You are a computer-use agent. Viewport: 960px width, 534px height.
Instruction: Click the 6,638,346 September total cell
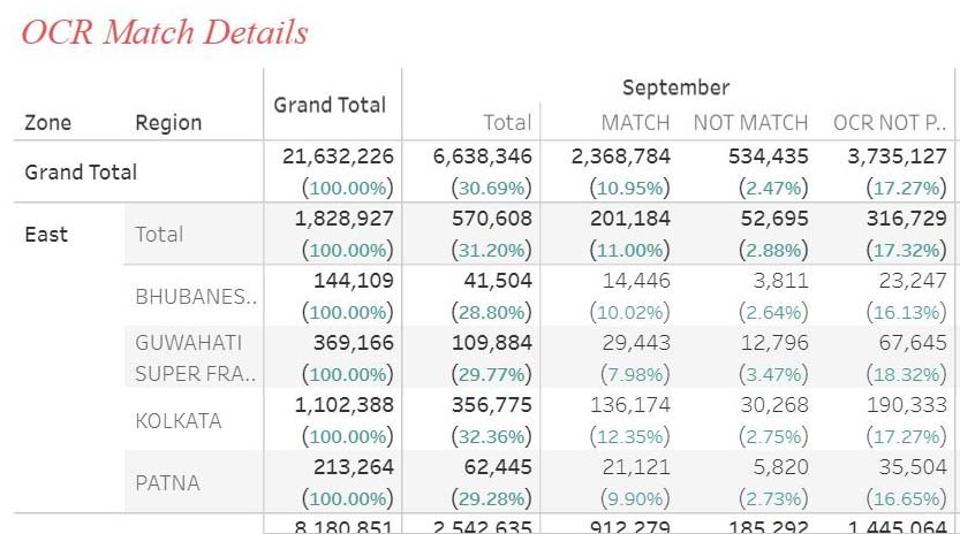pyautogui.click(x=482, y=157)
